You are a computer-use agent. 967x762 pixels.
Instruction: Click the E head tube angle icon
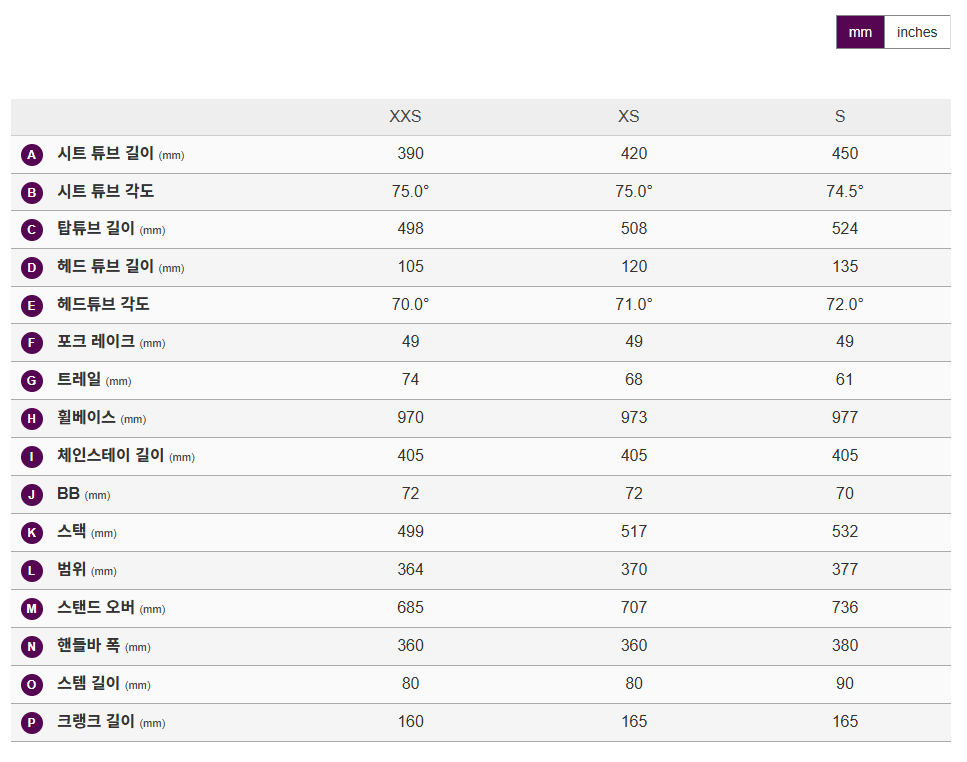tap(32, 305)
